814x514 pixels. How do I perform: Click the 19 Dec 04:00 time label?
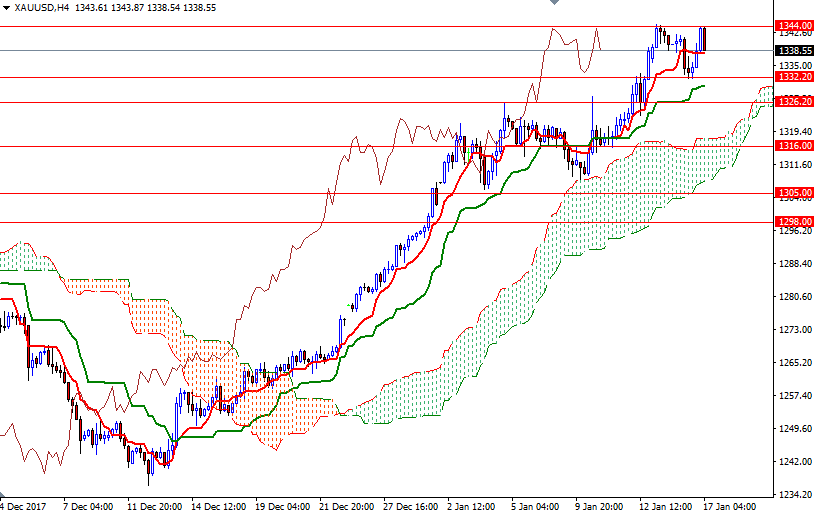[x=283, y=506]
